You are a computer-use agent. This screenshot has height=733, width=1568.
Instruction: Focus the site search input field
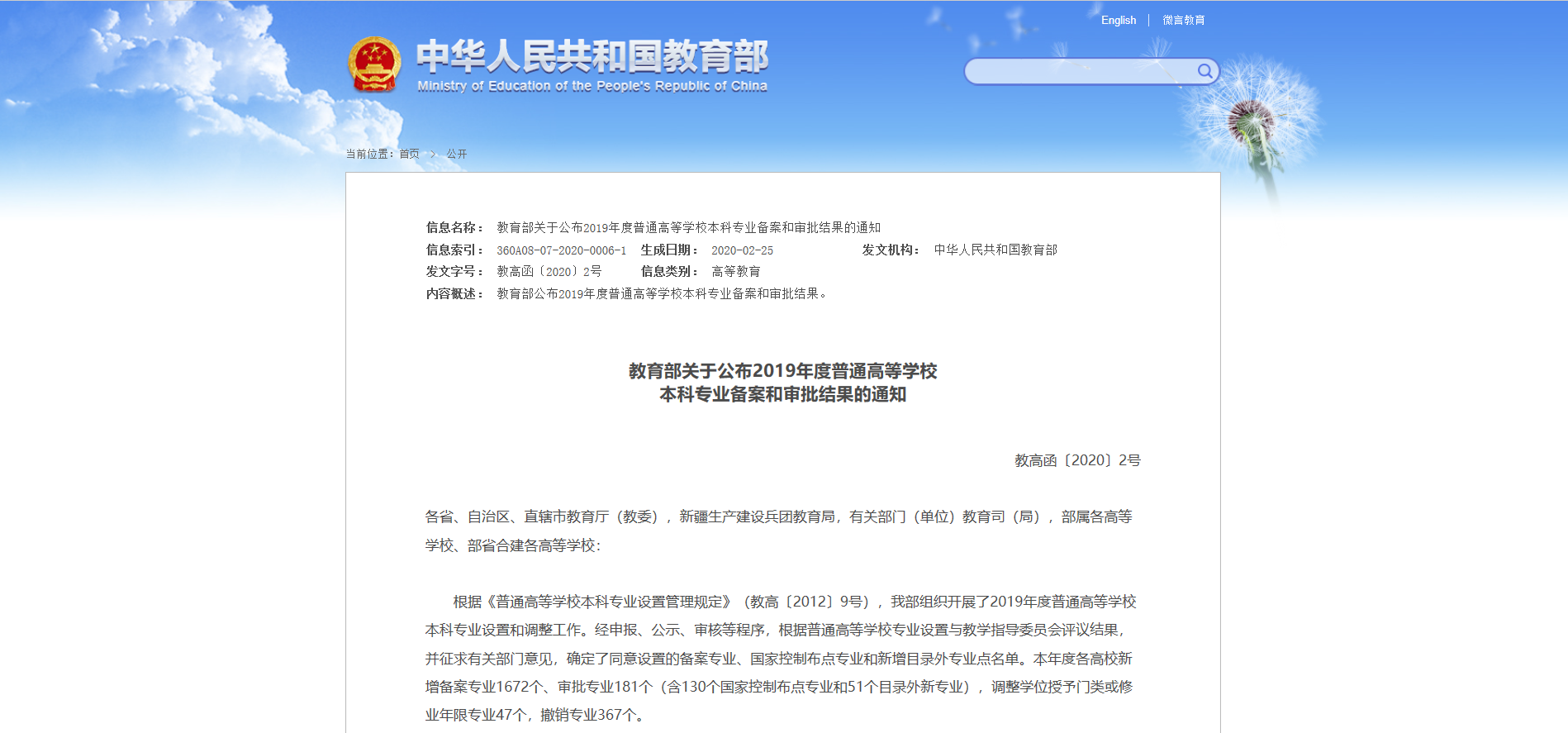1081,71
